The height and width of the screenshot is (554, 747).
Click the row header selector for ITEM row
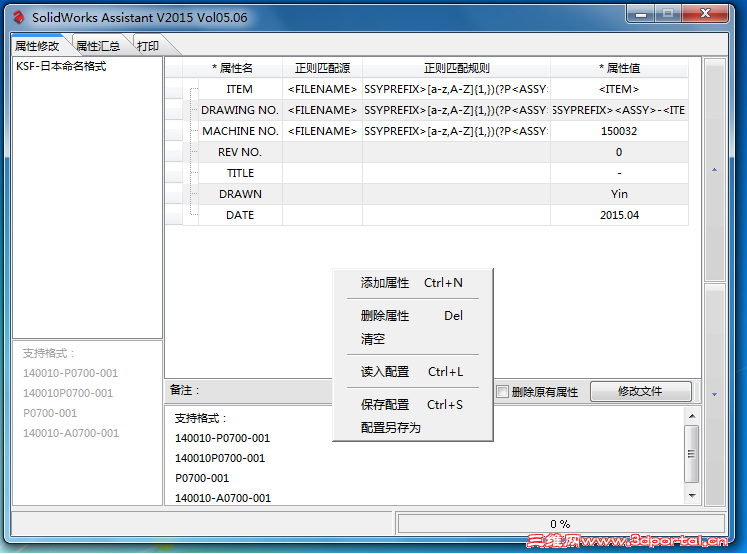coord(174,89)
